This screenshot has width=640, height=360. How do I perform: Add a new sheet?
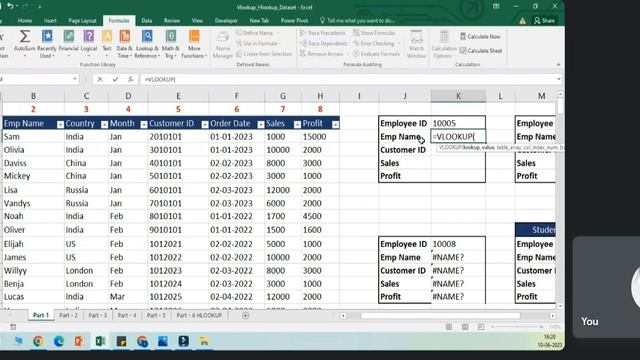245,316
